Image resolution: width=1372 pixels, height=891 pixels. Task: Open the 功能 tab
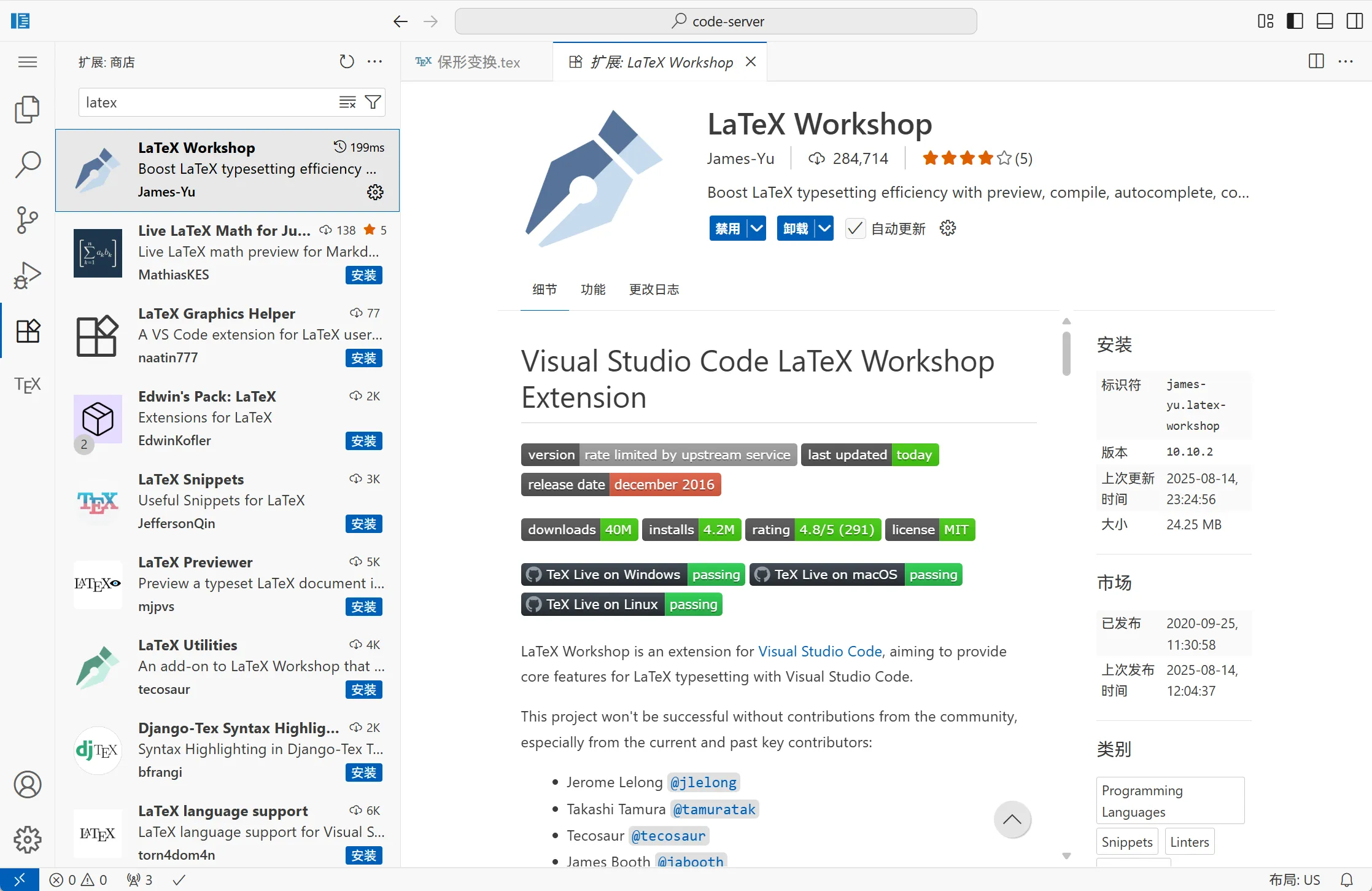(x=593, y=289)
